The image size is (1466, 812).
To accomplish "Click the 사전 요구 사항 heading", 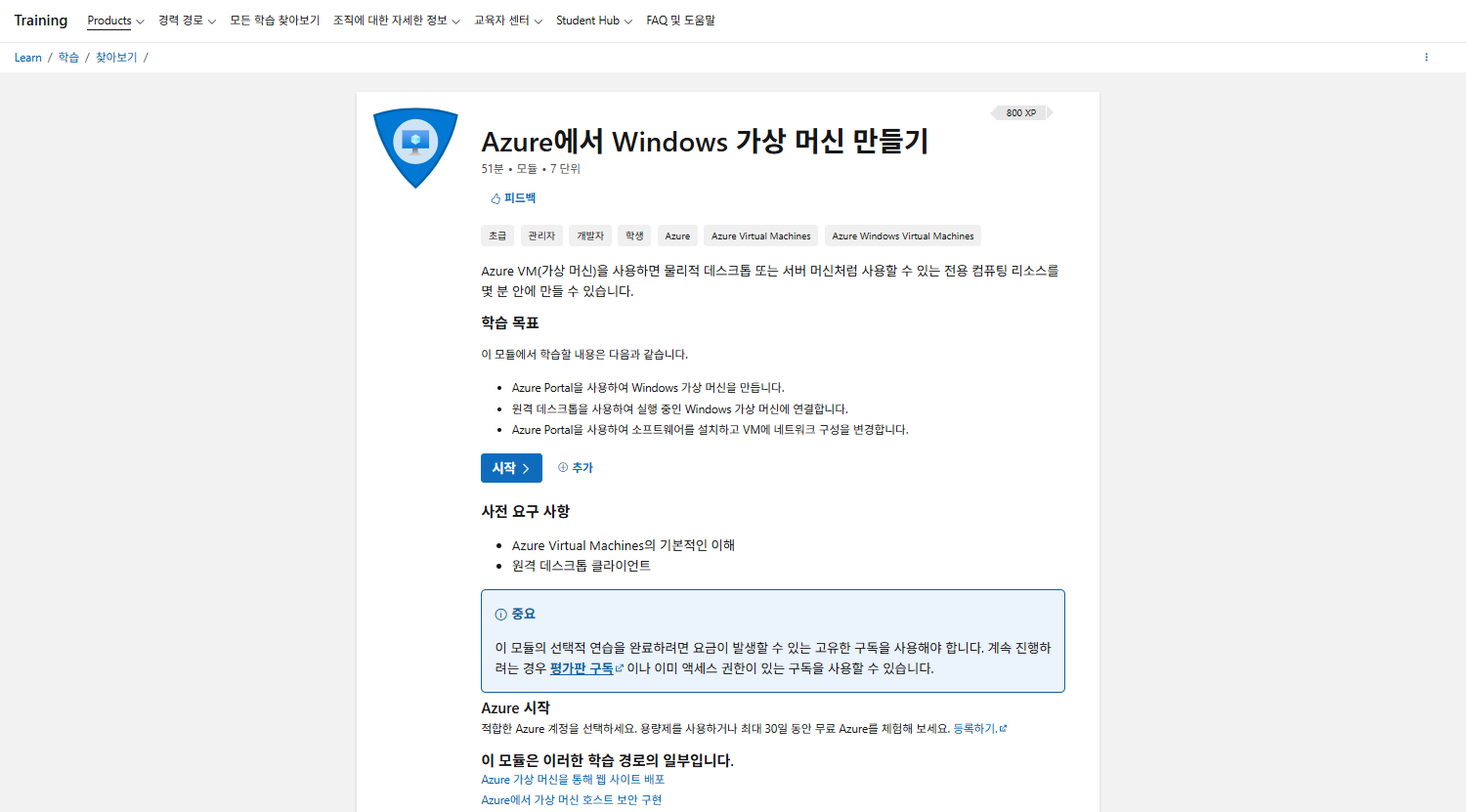I will [525, 511].
